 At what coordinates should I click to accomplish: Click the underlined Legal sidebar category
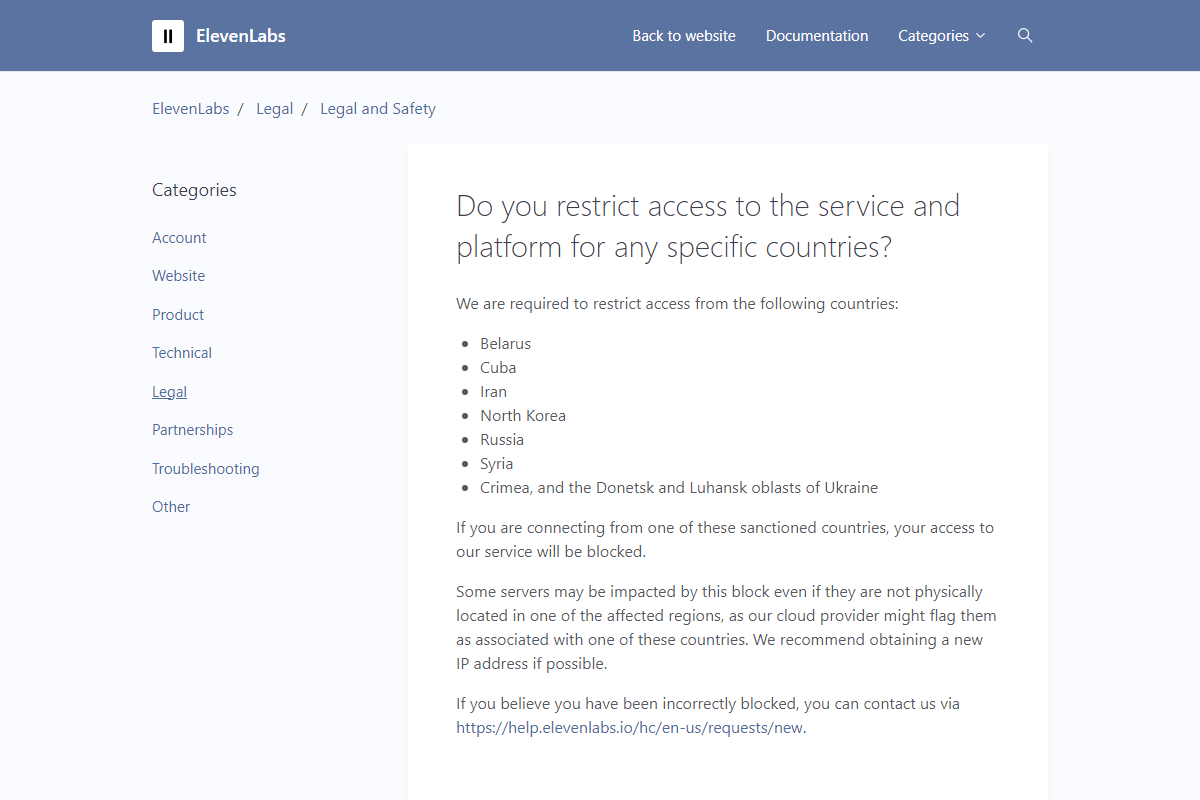tap(169, 392)
